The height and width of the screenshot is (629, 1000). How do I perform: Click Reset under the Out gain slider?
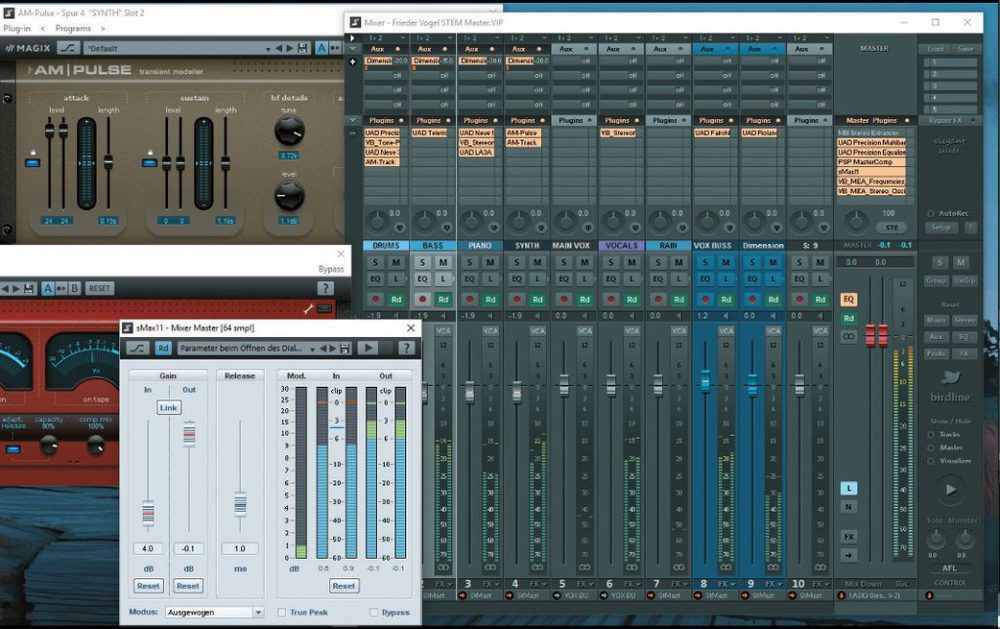click(188, 586)
